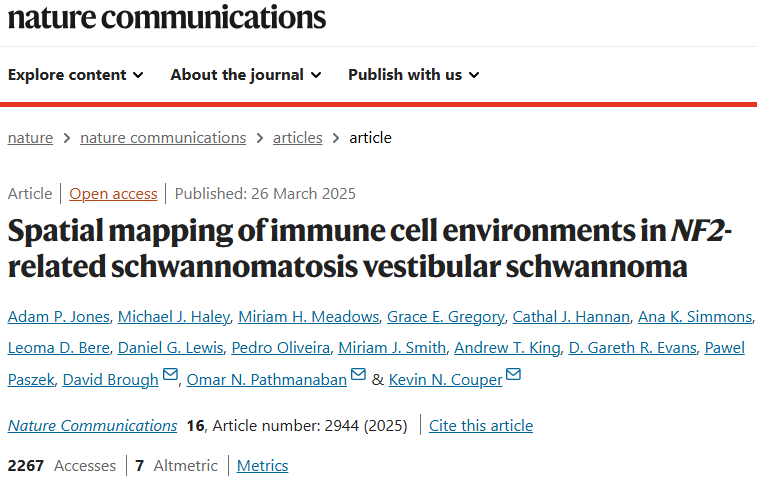Select author Pedro Oliveira

tap(280, 348)
